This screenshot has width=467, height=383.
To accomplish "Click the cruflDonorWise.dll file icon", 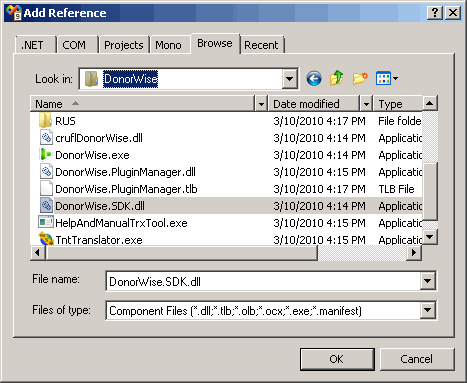I will (46, 138).
